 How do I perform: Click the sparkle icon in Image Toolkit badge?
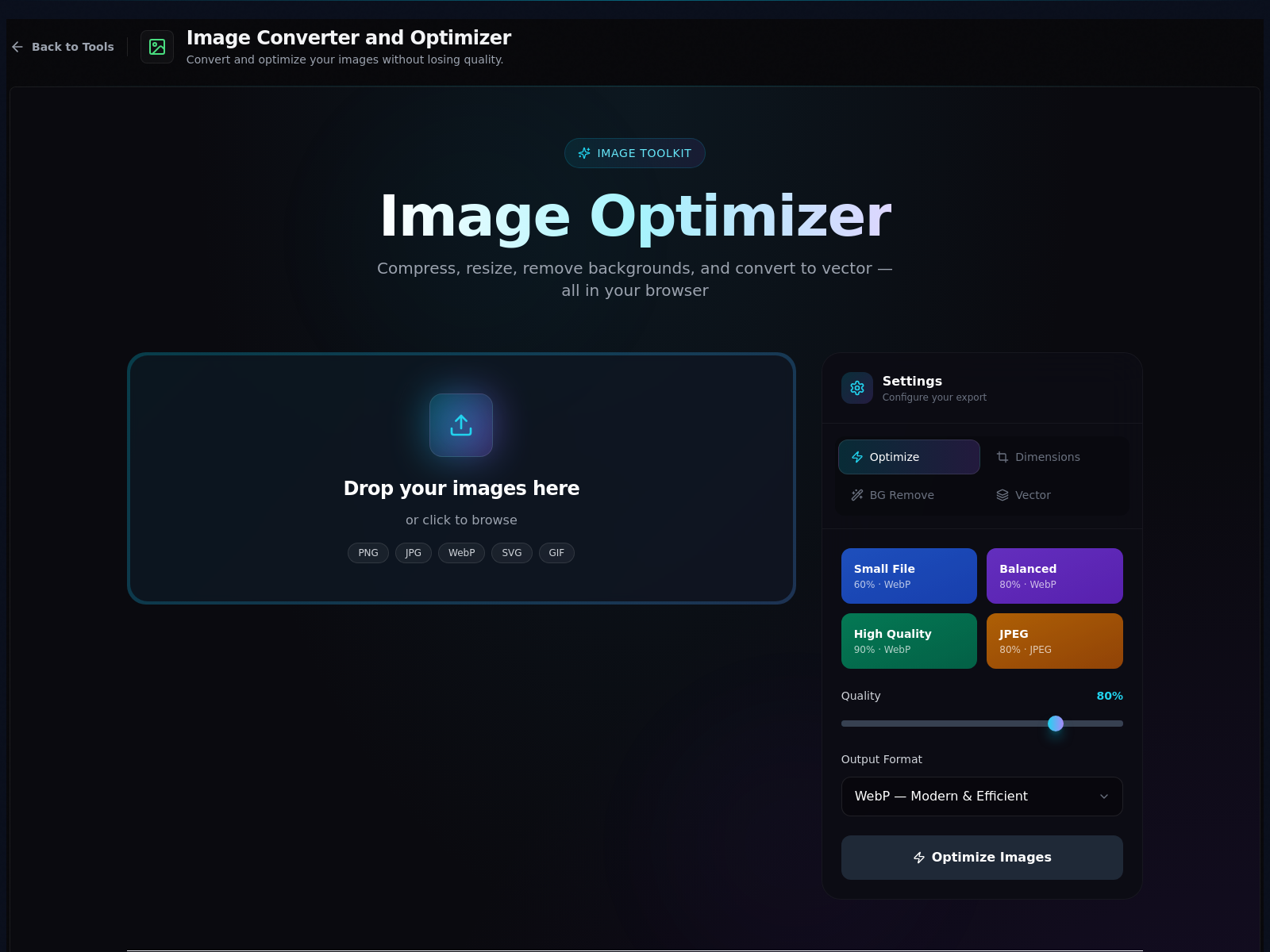click(x=584, y=153)
